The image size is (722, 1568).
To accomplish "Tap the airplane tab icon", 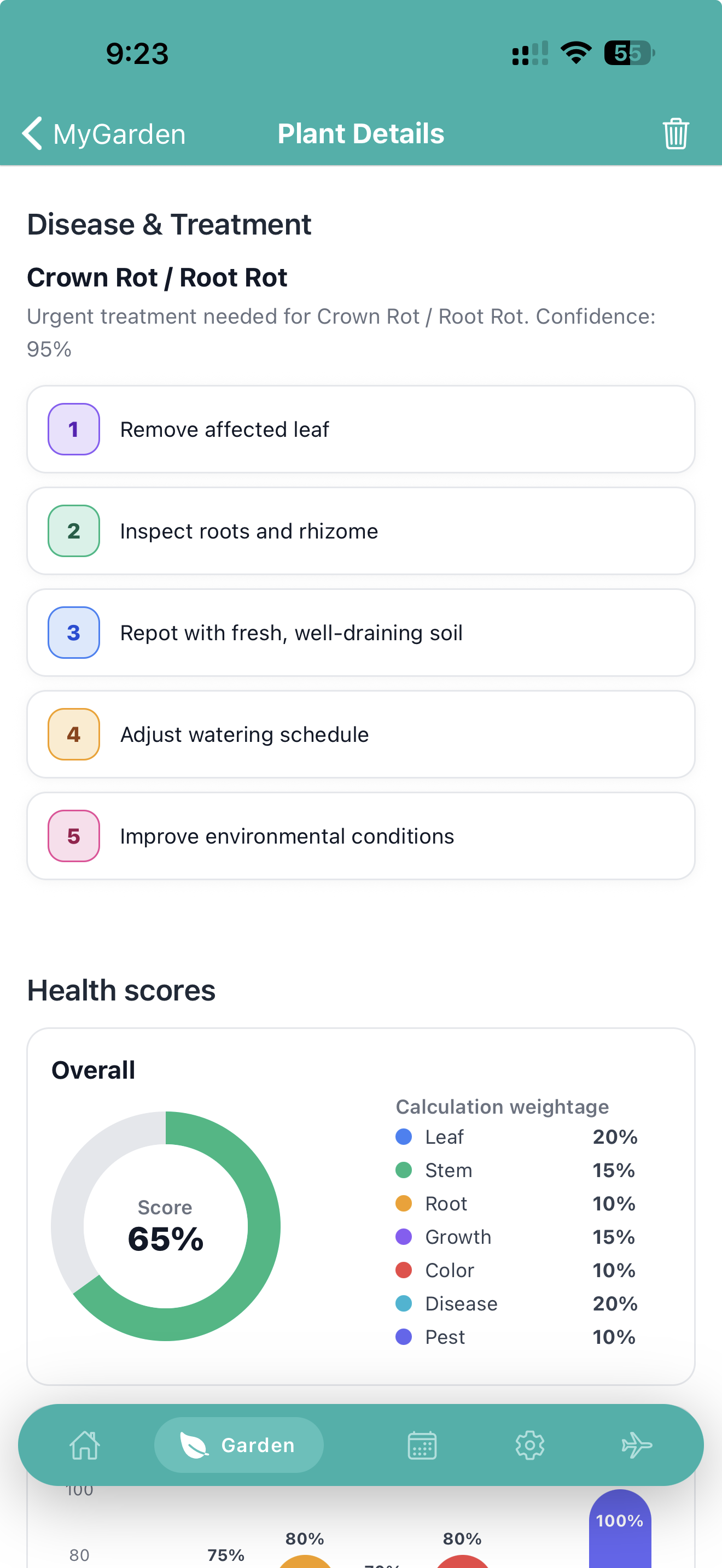I will 637,1444.
